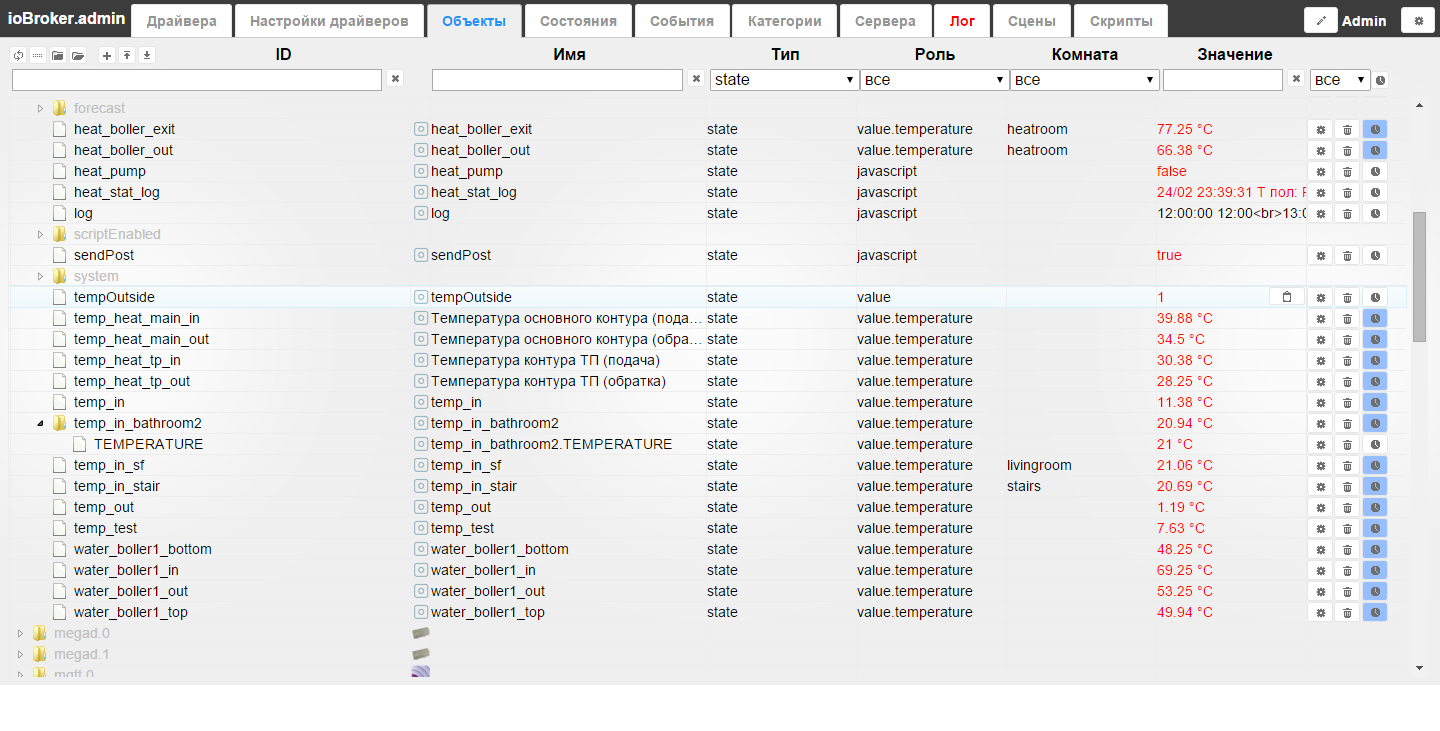Collapse the temp_in_bathroom2 folder
1440x731 pixels.
(x=41, y=423)
